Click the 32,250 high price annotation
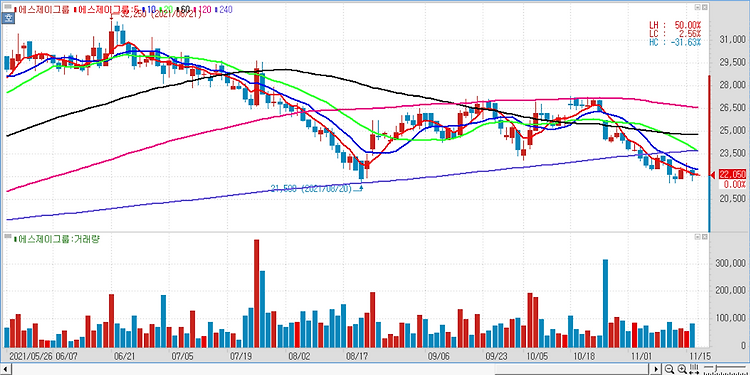 pyautogui.click(x=160, y=15)
